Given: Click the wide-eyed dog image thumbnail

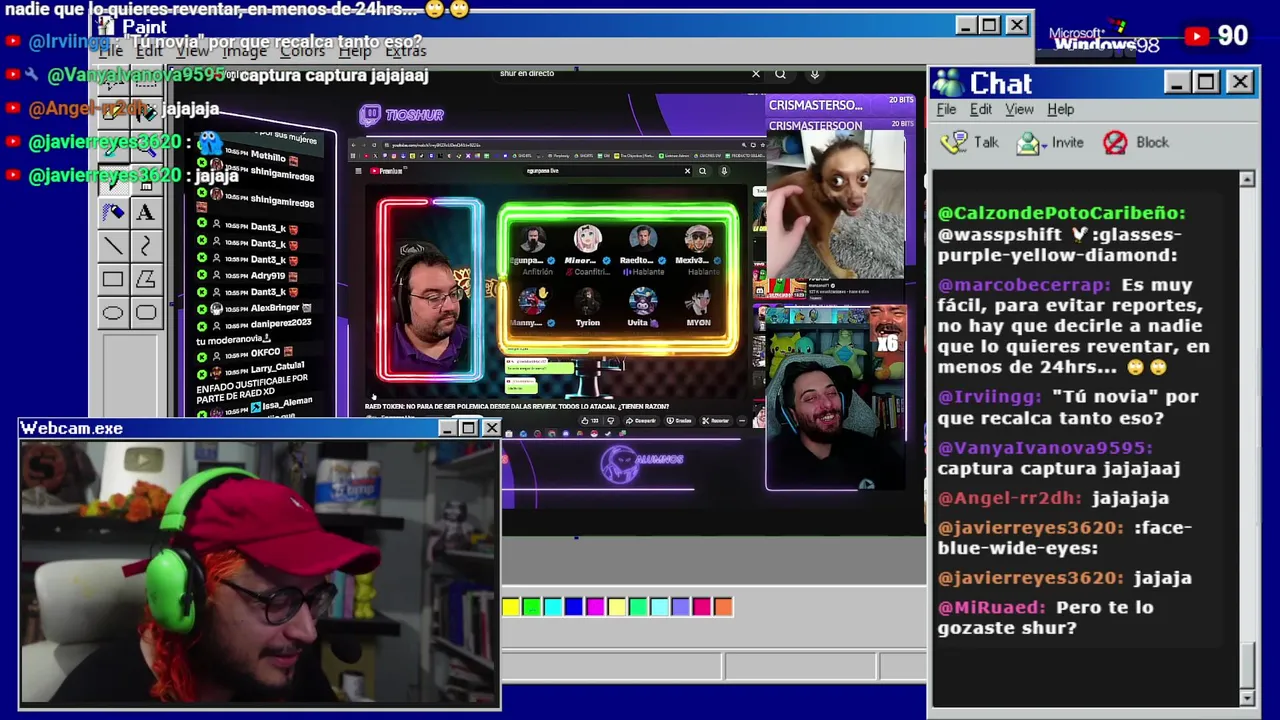Looking at the screenshot, I should pyautogui.click(x=836, y=204).
